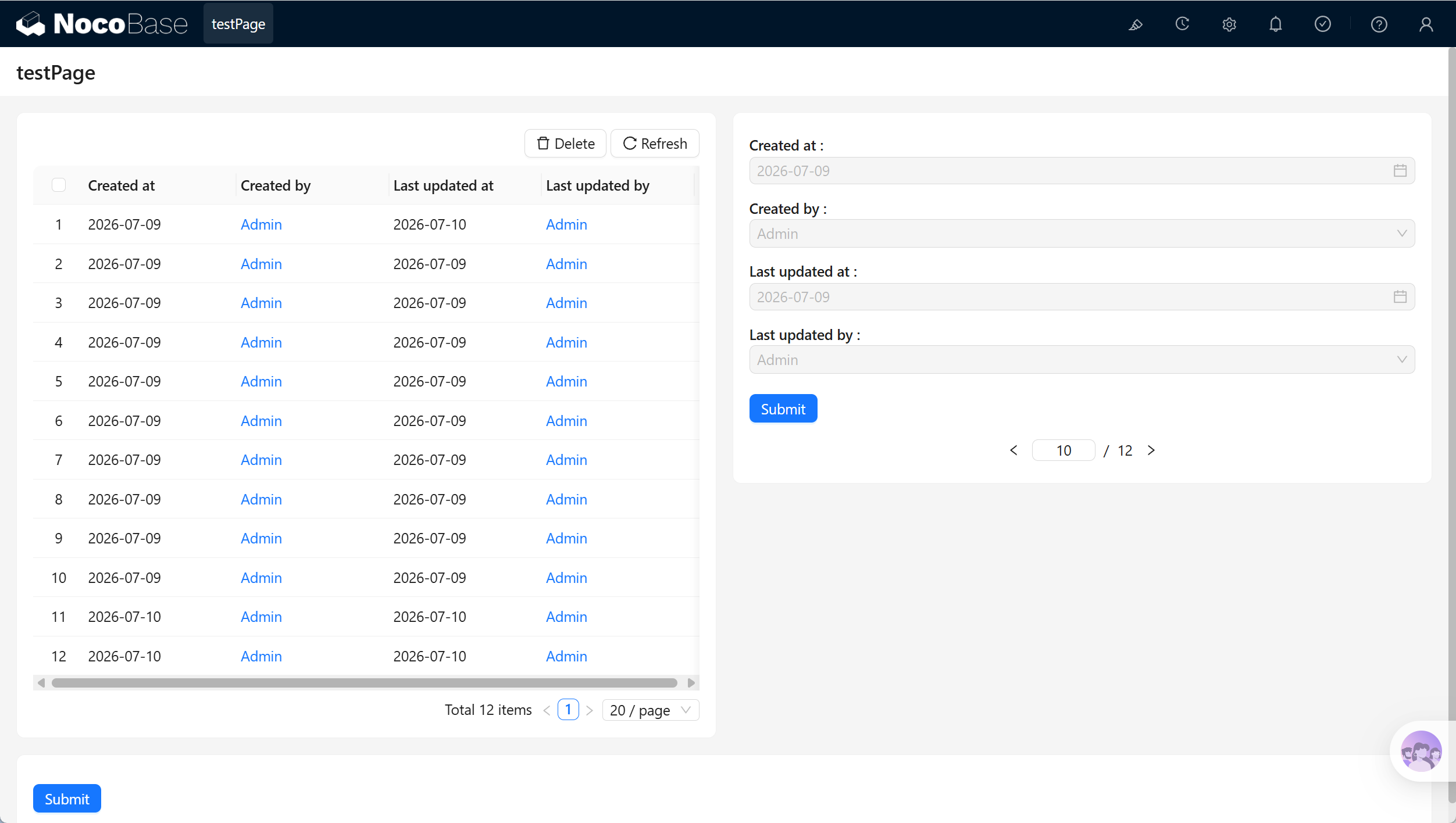Open the help question mark icon

click(x=1379, y=24)
